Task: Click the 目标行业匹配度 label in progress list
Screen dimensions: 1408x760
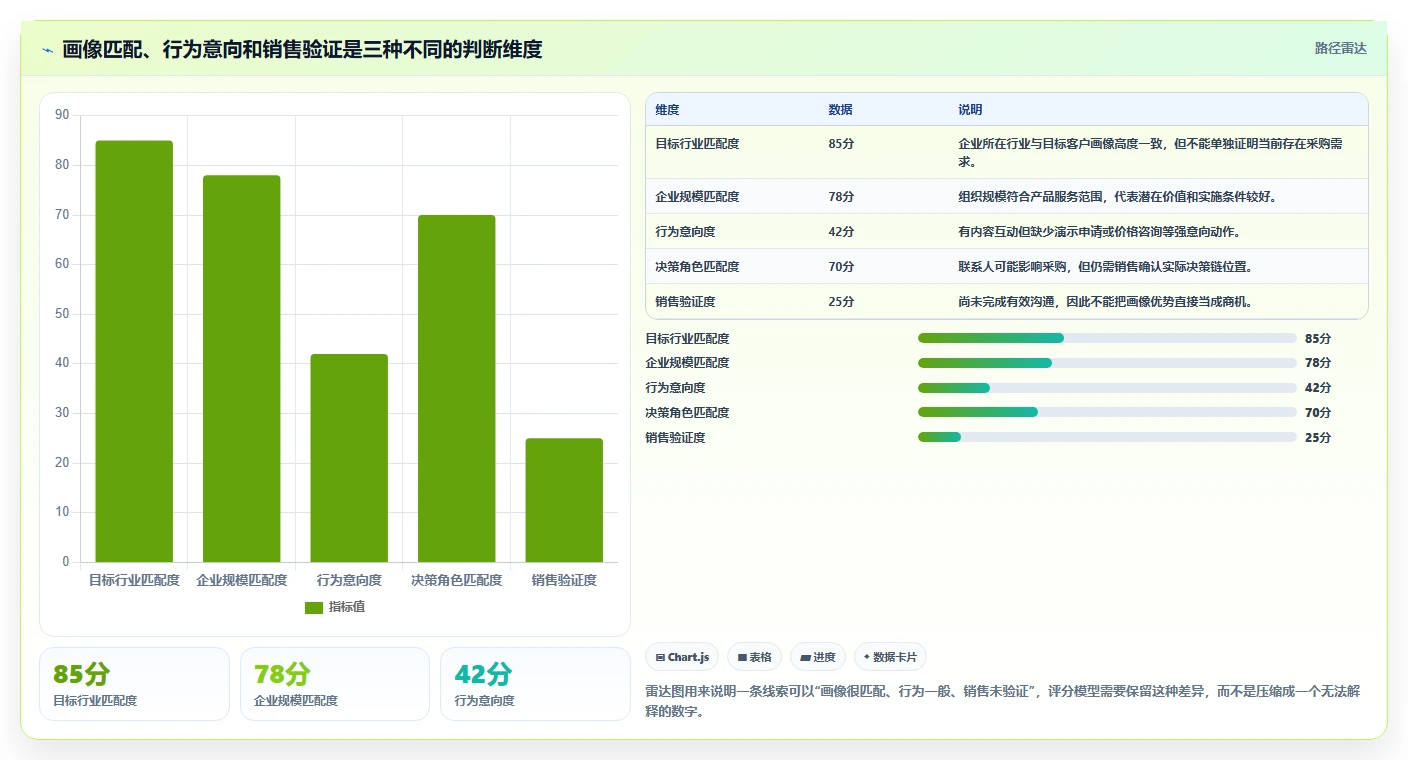Action: click(x=687, y=338)
